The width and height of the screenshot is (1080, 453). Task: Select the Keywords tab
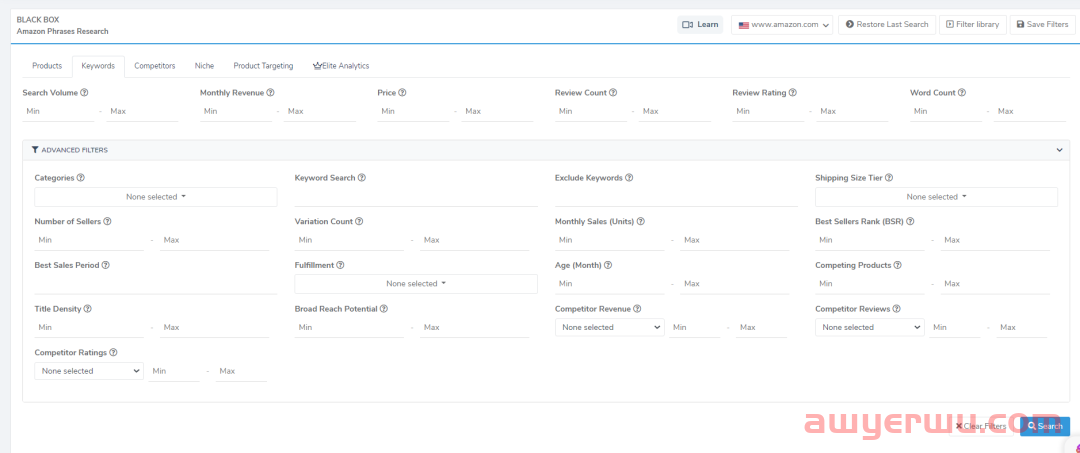coord(98,66)
